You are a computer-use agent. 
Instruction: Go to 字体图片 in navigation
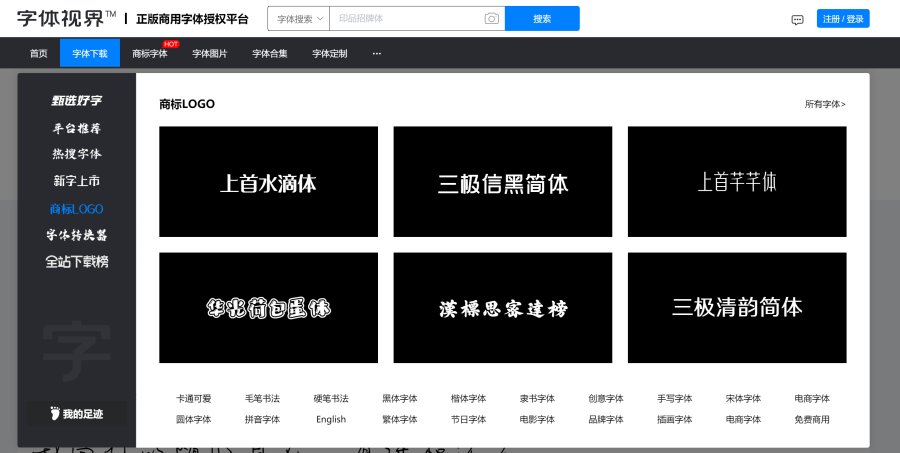point(210,53)
